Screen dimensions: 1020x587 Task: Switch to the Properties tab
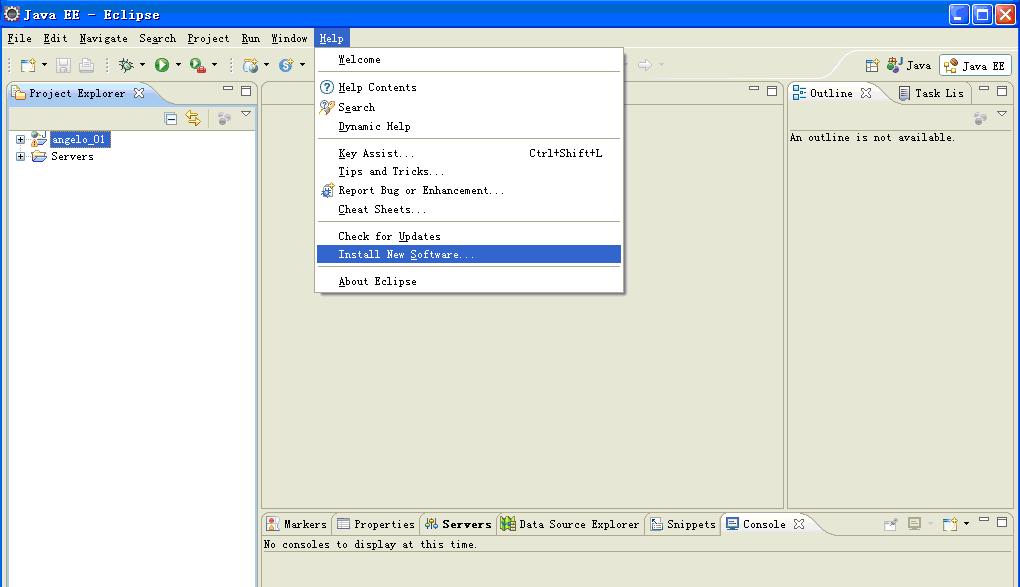[x=376, y=524]
